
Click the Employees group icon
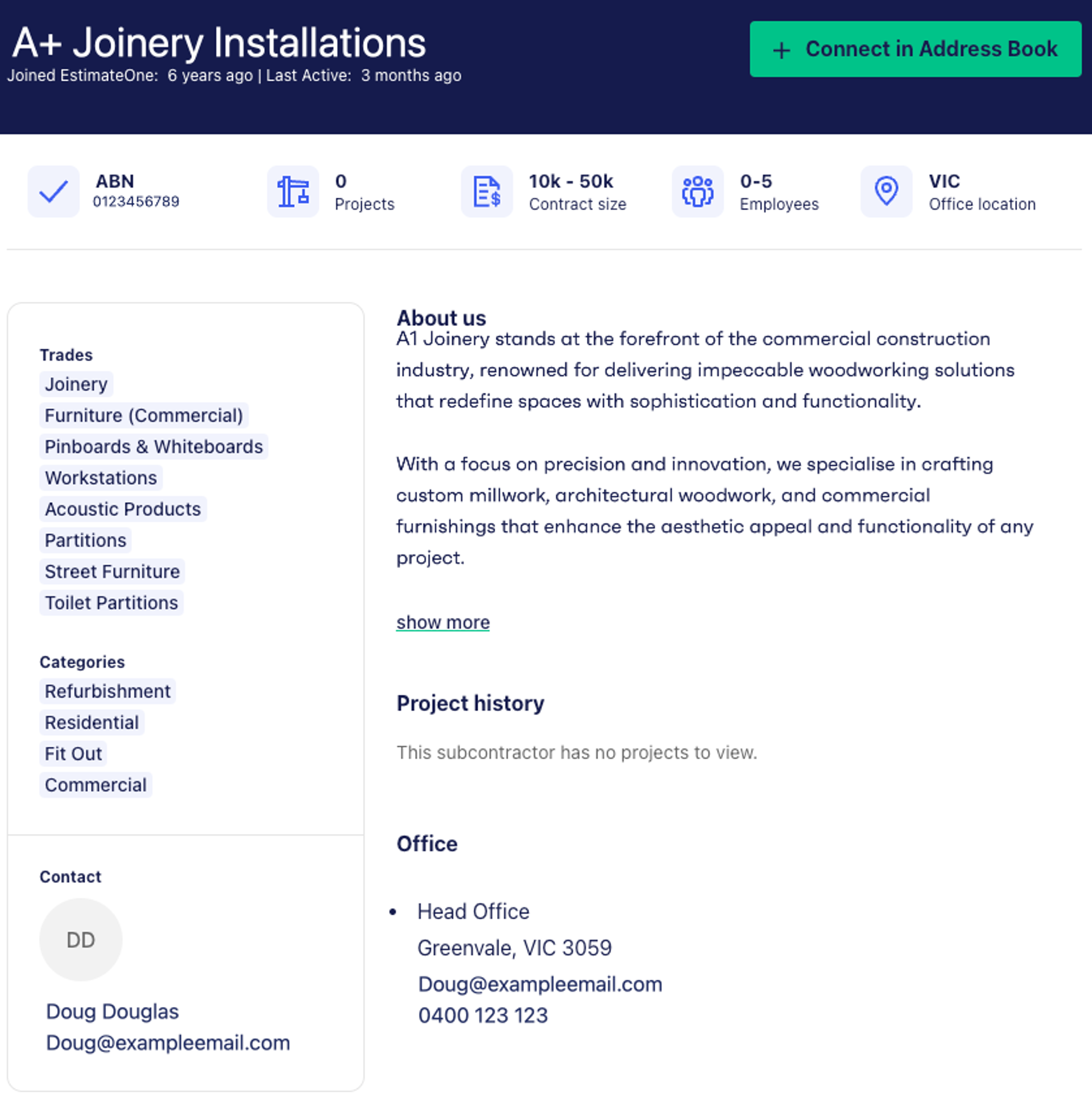(x=697, y=192)
